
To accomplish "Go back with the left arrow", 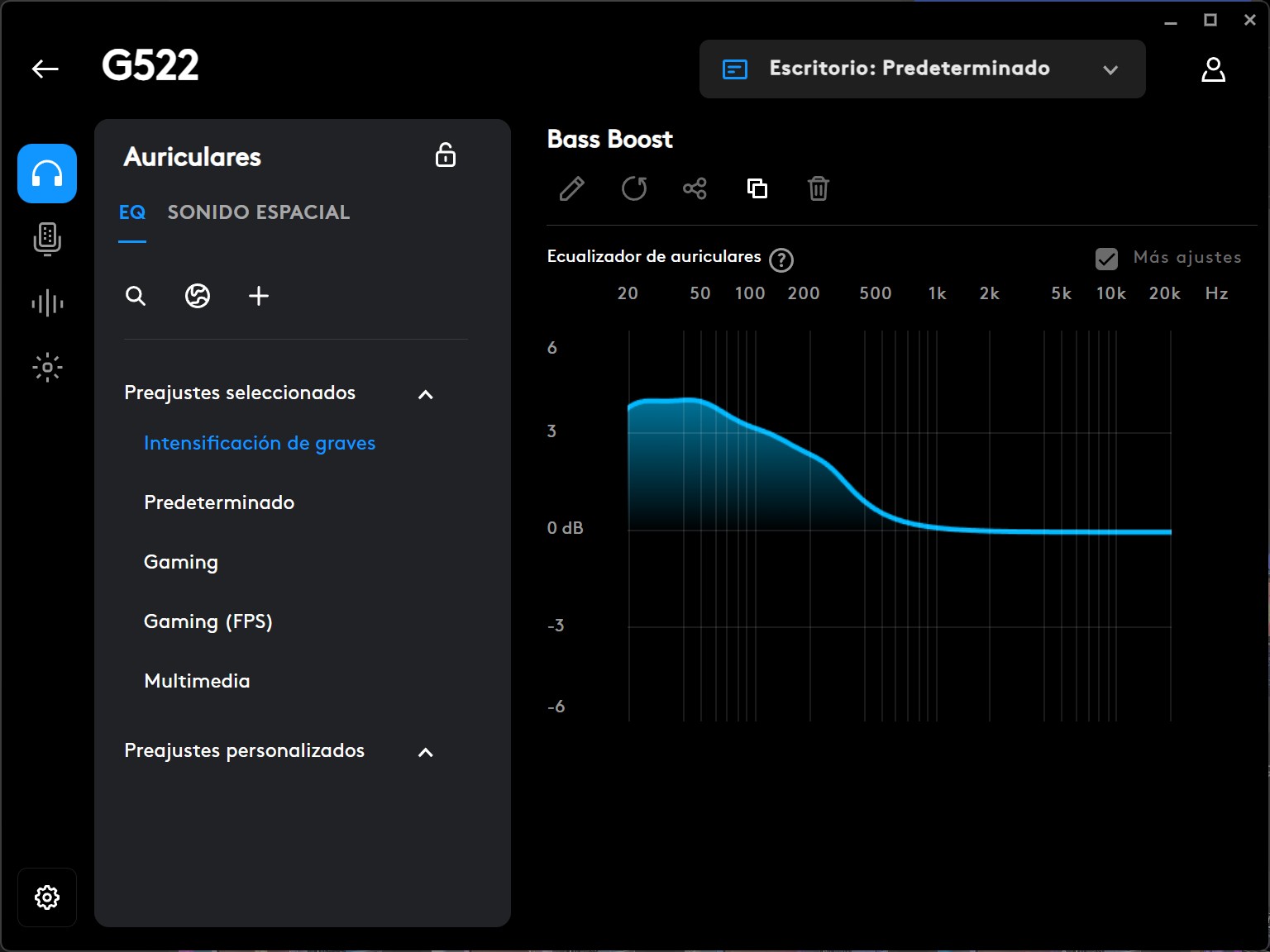I will [45, 69].
